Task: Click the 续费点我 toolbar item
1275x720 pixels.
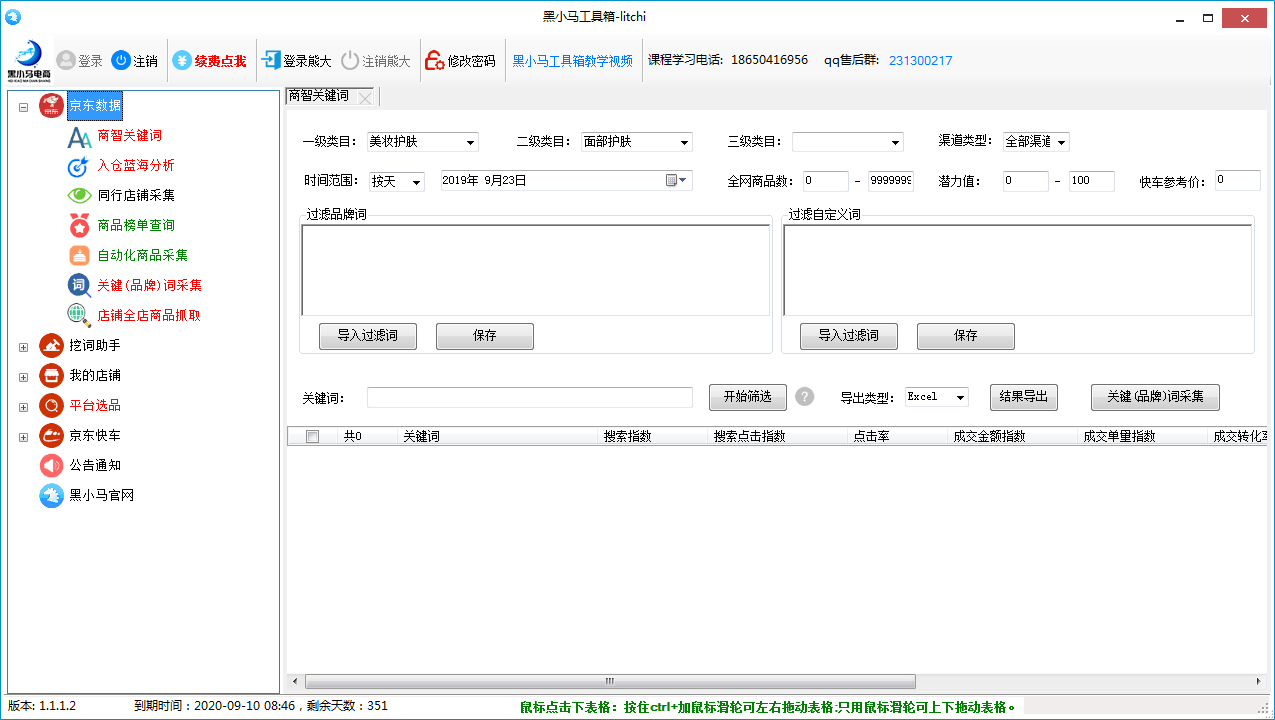Action: click(x=209, y=61)
